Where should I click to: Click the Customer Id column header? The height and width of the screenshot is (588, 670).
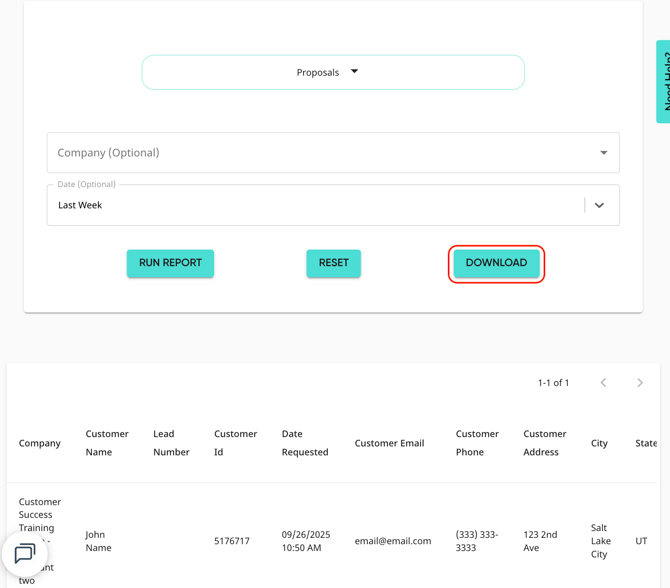point(235,443)
